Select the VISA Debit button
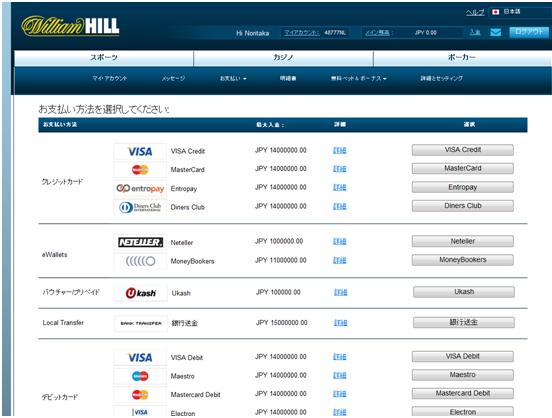552x418 pixels. (x=463, y=356)
